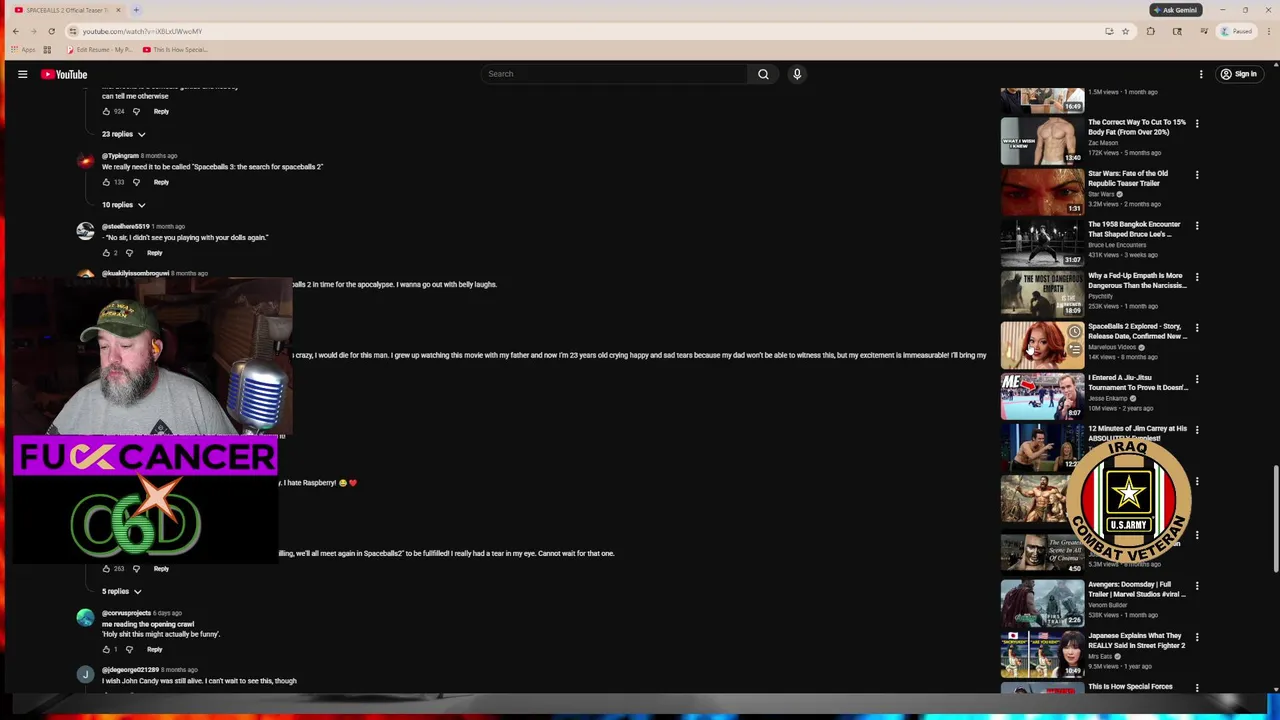This screenshot has height=720, width=1280.
Task: Open Star Wars: Fate of the Old Republic title
Action: point(1128,178)
